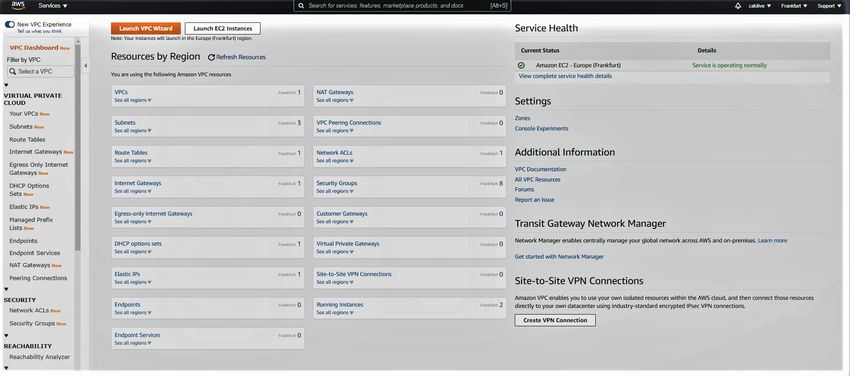850x376 pixels.
Task: Click the search magnifier in the top bar
Action: pos(302,5)
